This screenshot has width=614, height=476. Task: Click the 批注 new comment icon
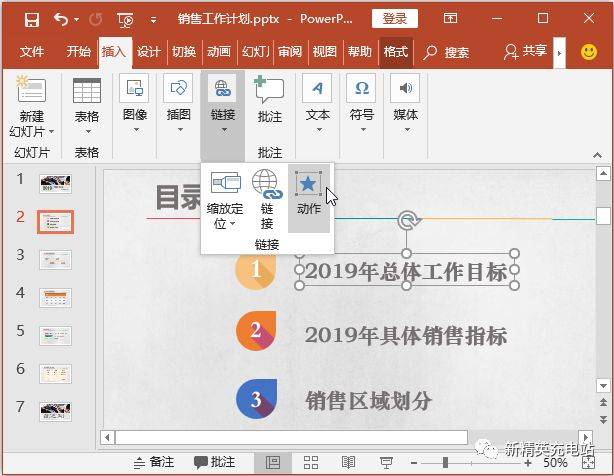pyautogui.click(x=269, y=90)
